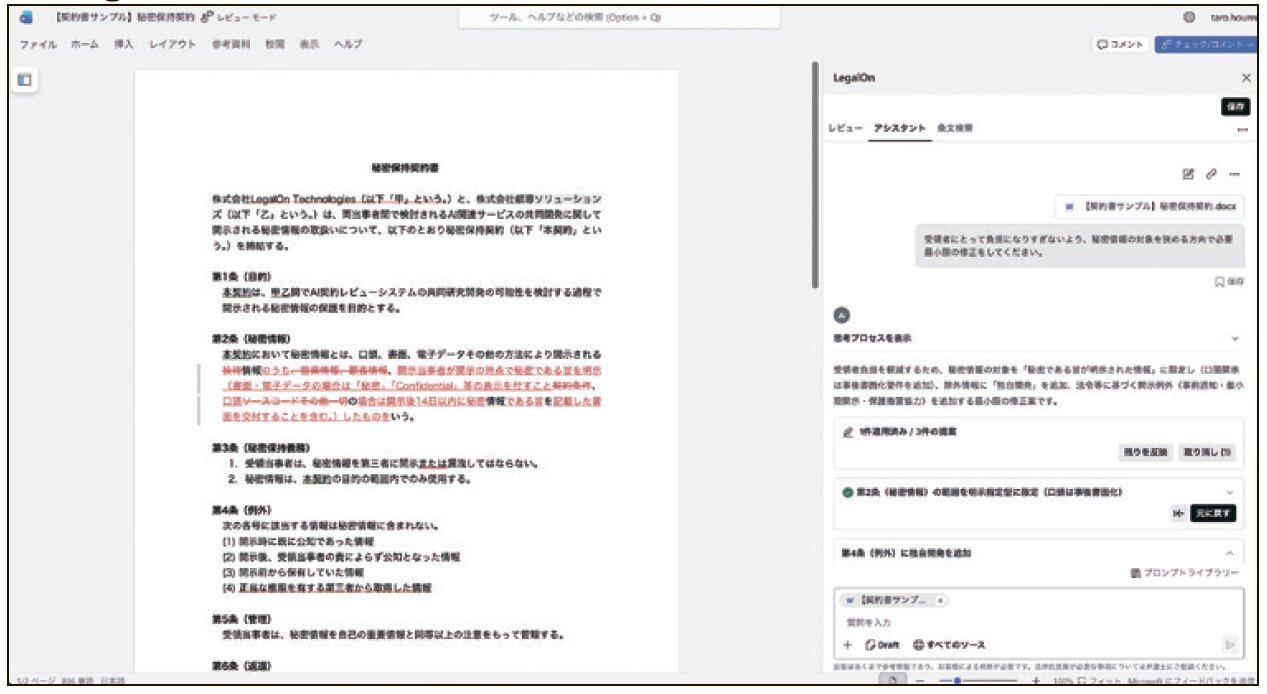Open the navigation pane icon left of document

[25, 80]
